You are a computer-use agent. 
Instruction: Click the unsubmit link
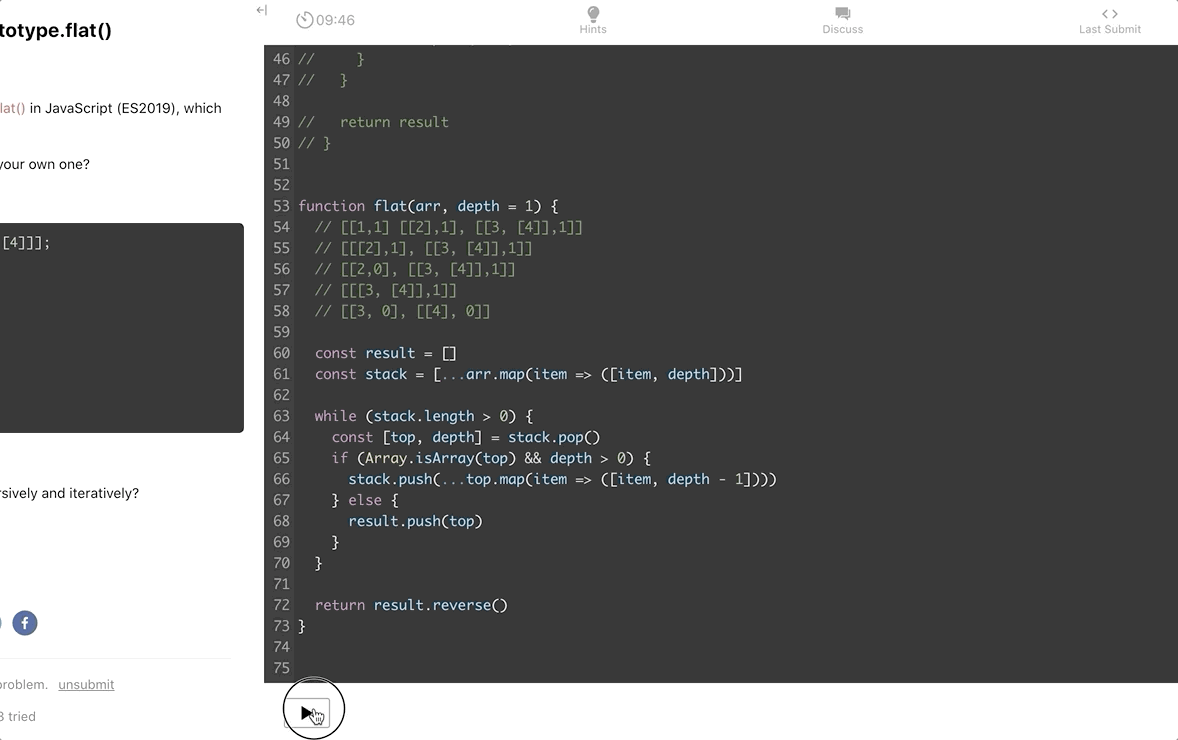click(x=86, y=684)
